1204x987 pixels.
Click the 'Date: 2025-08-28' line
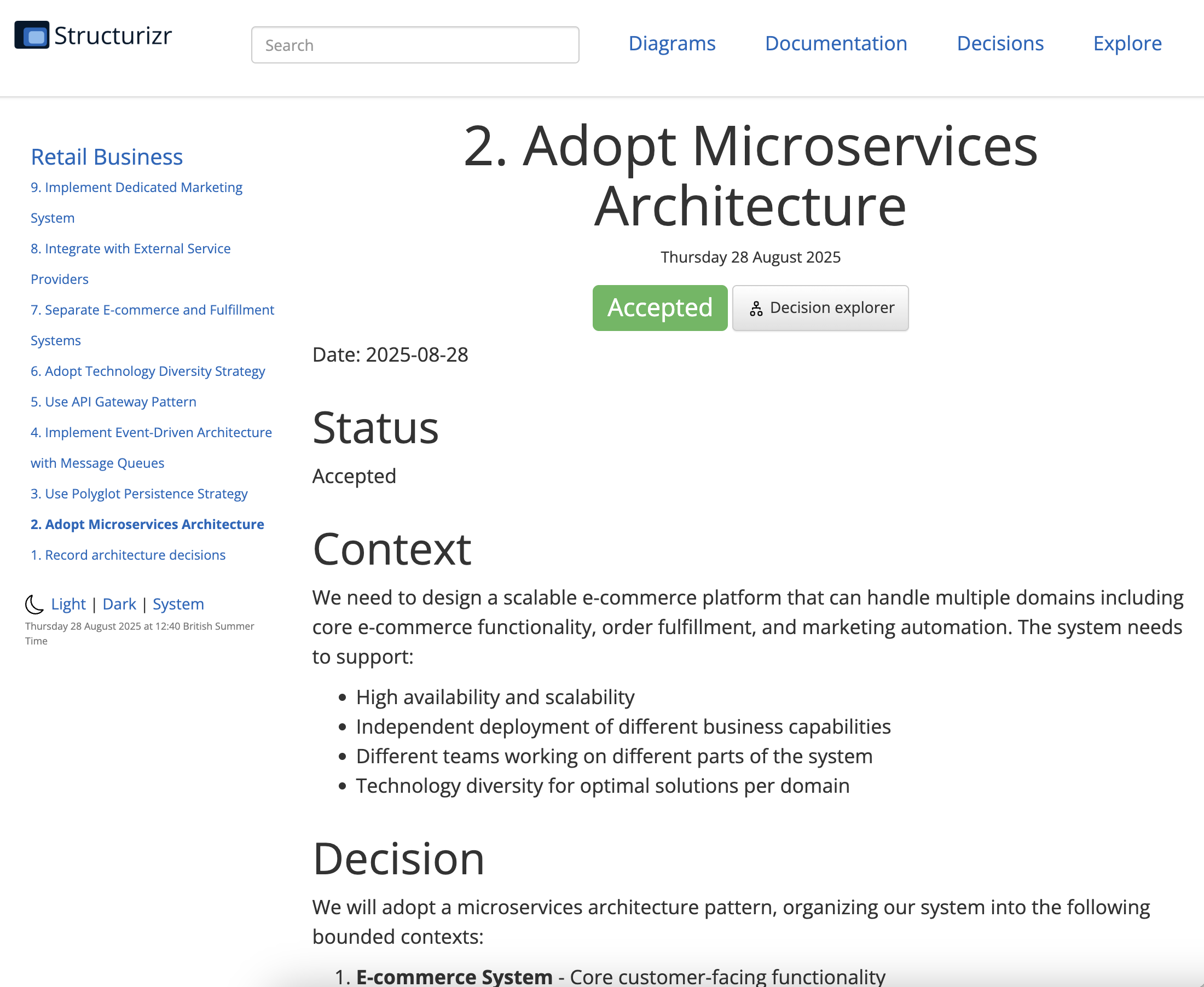coord(390,355)
